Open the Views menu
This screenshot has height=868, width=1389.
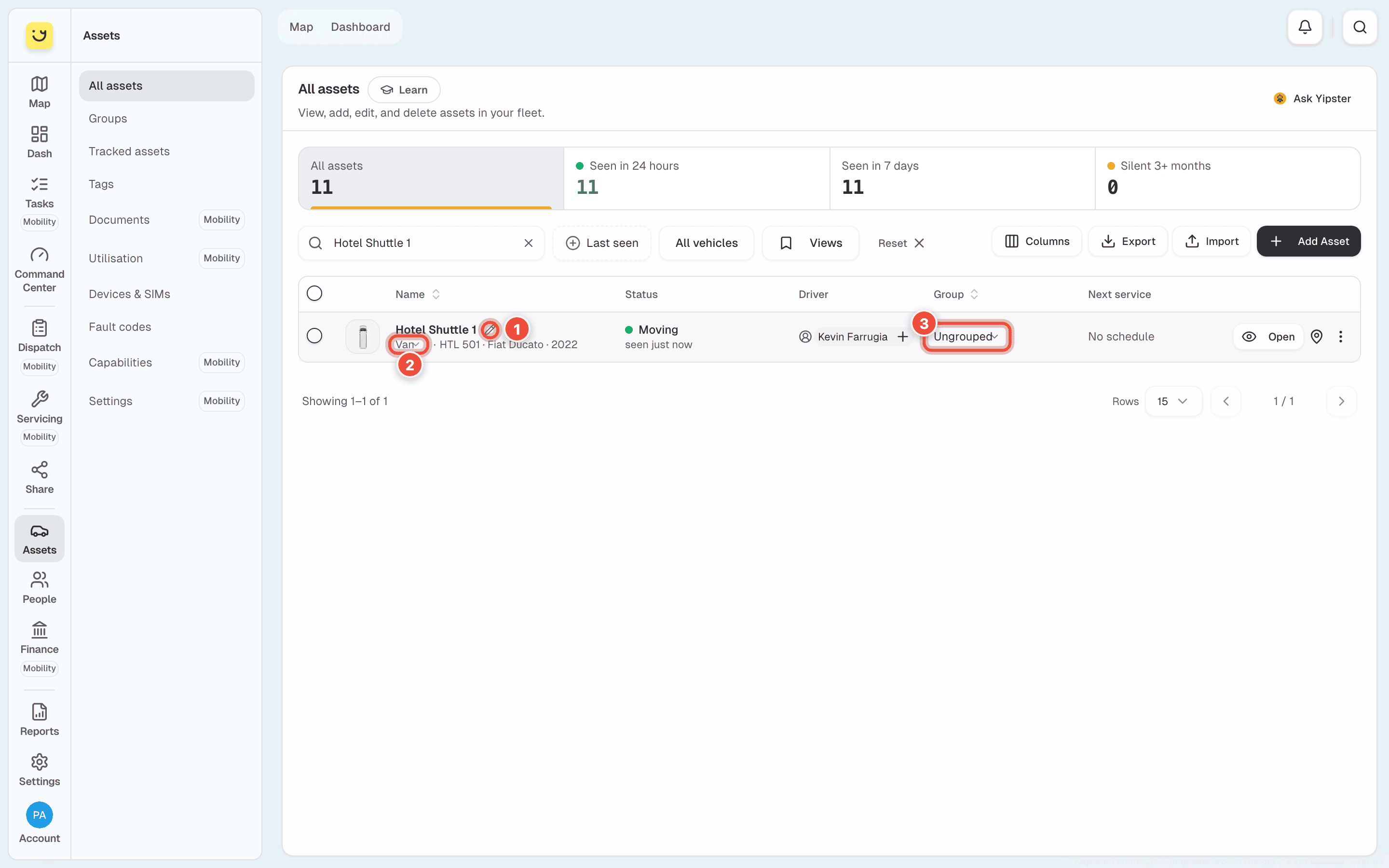(810, 243)
